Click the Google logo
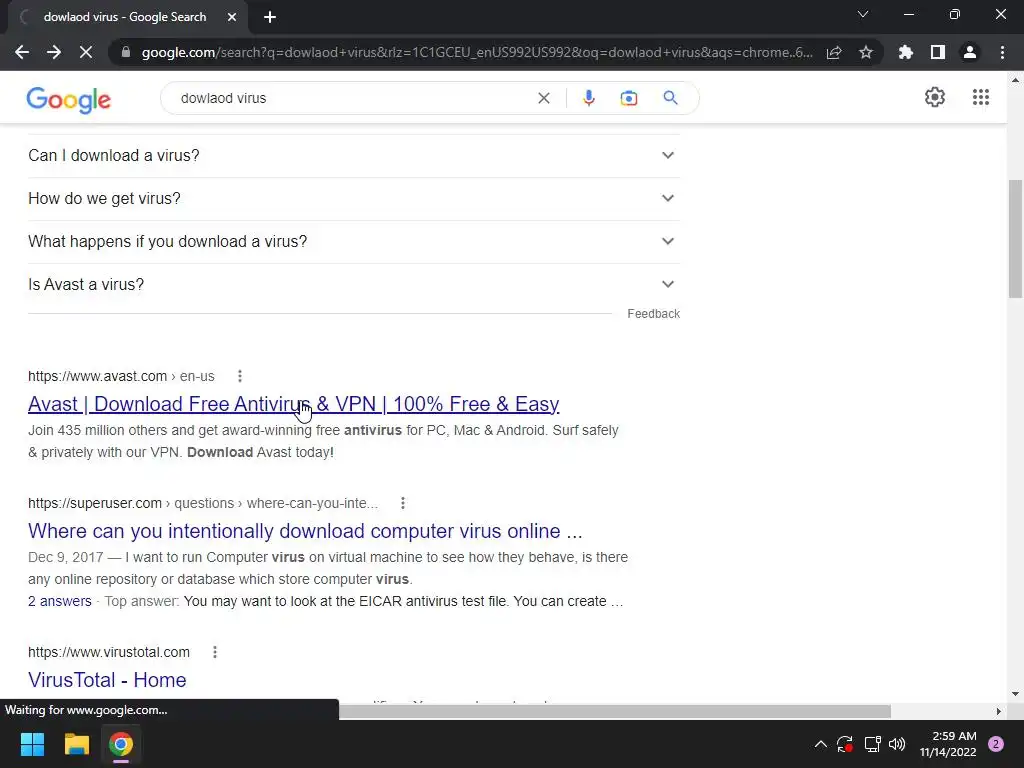 click(69, 99)
